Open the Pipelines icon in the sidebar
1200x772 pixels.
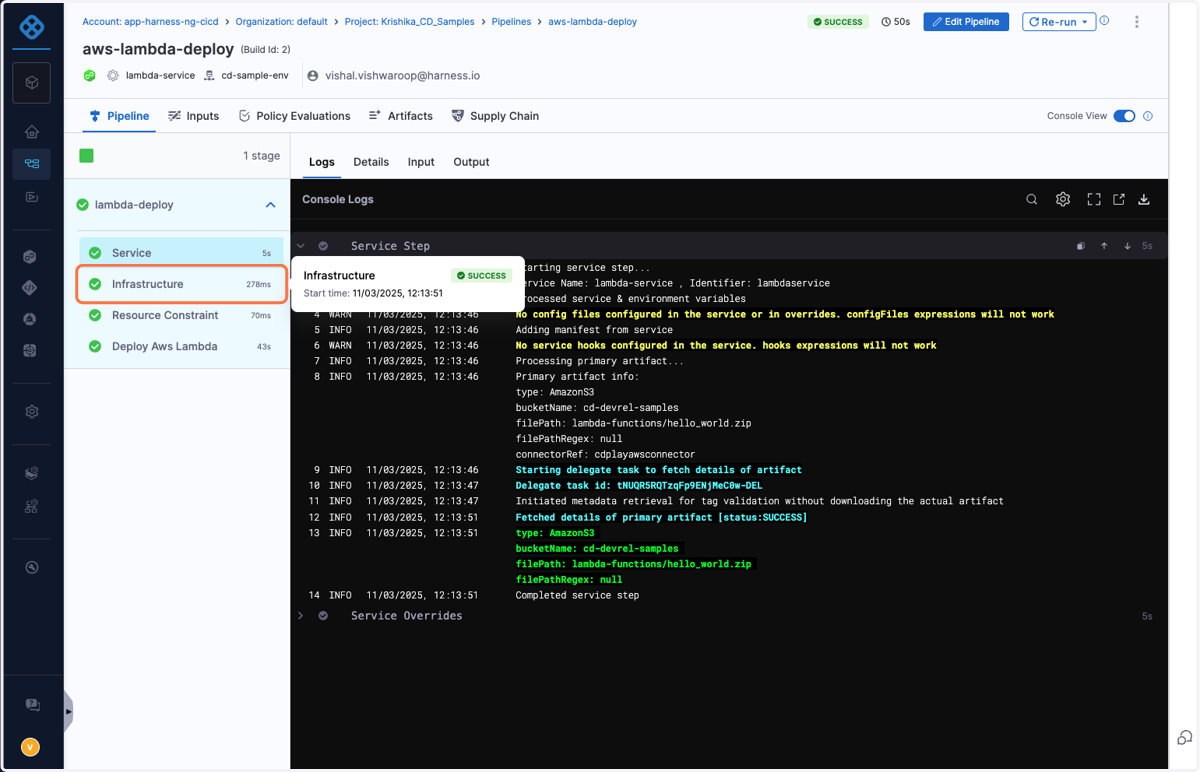[x=32, y=164]
